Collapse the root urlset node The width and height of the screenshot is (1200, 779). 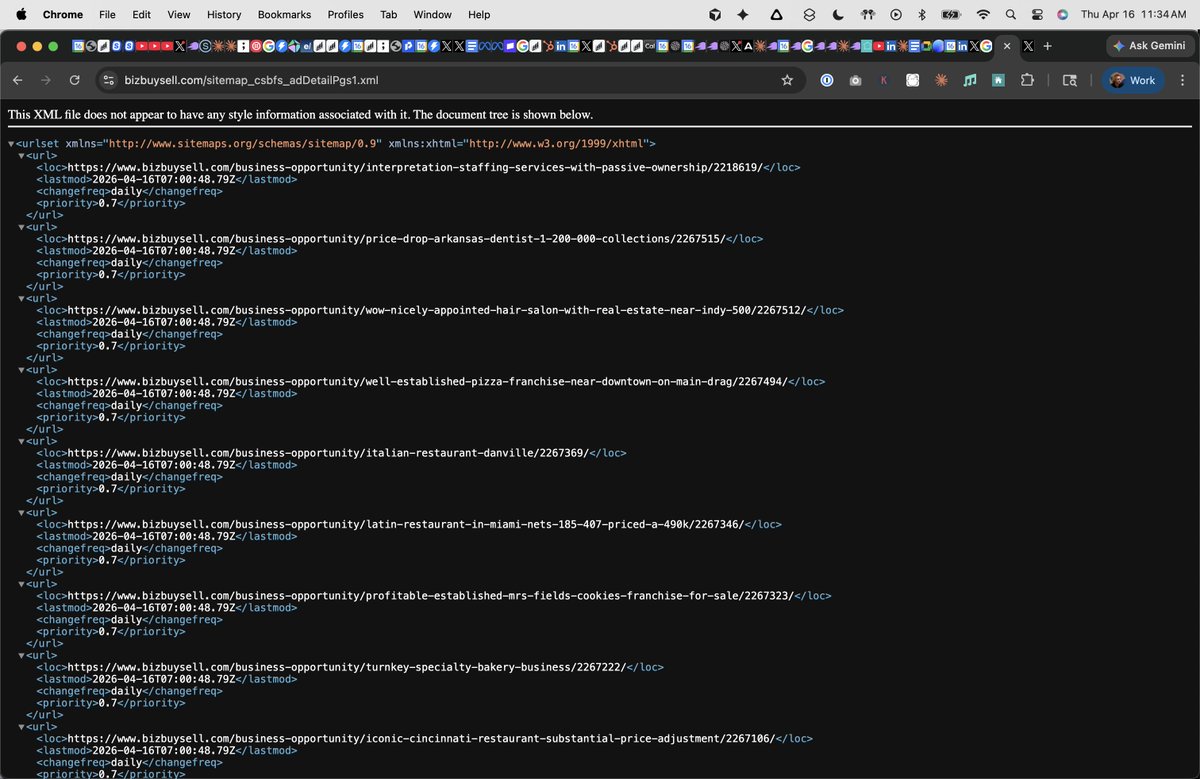coord(11,144)
